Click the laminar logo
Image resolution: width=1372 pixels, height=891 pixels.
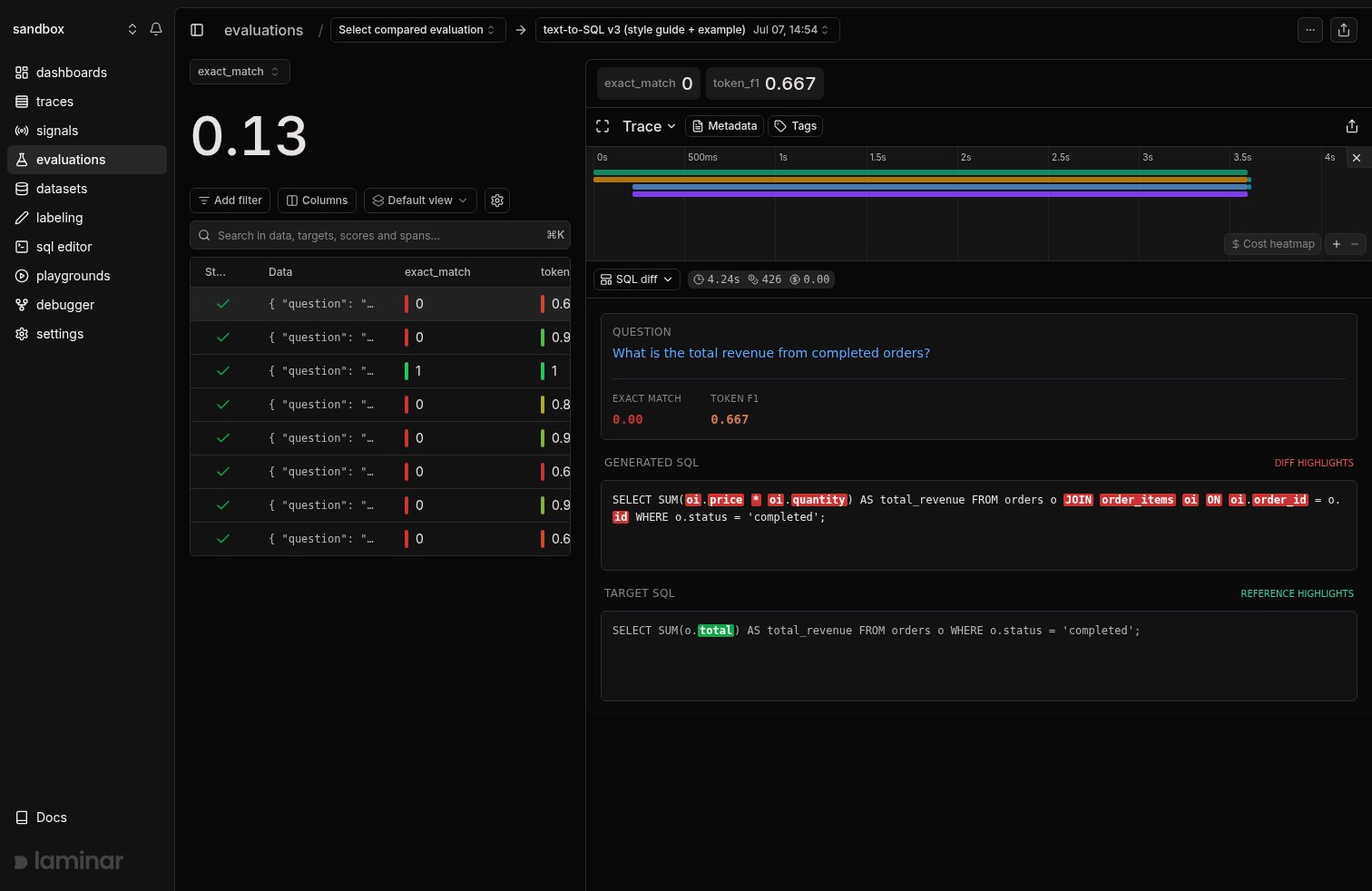click(x=69, y=861)
